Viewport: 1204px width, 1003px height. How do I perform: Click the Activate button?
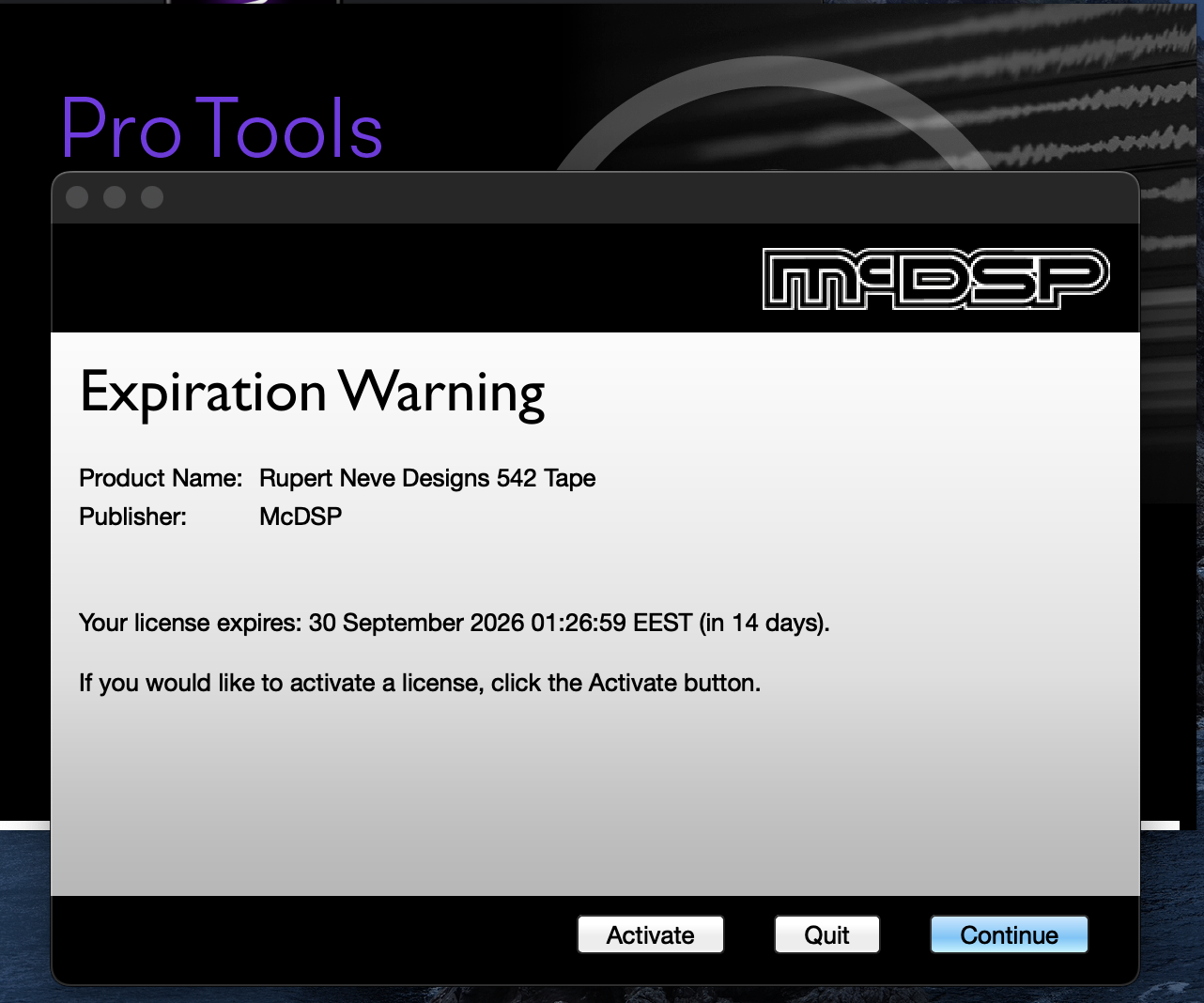pos(650,934)
